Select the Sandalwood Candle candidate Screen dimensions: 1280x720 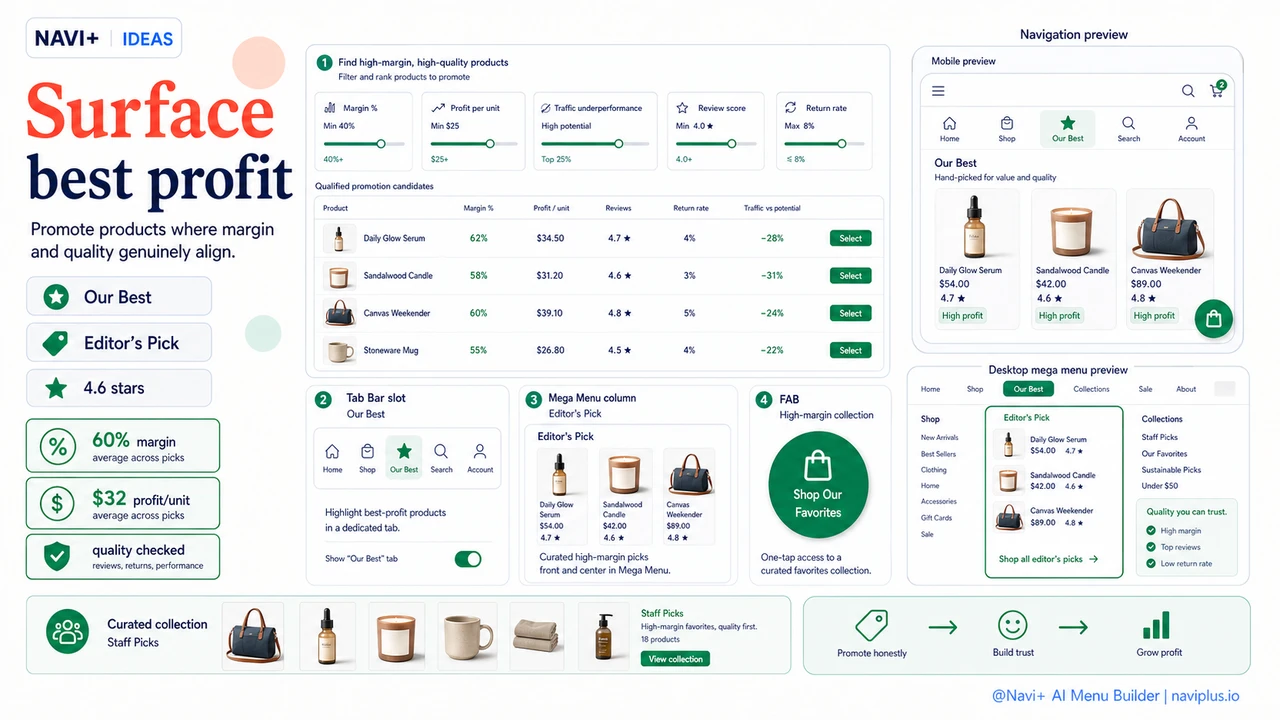pos(850,276)
